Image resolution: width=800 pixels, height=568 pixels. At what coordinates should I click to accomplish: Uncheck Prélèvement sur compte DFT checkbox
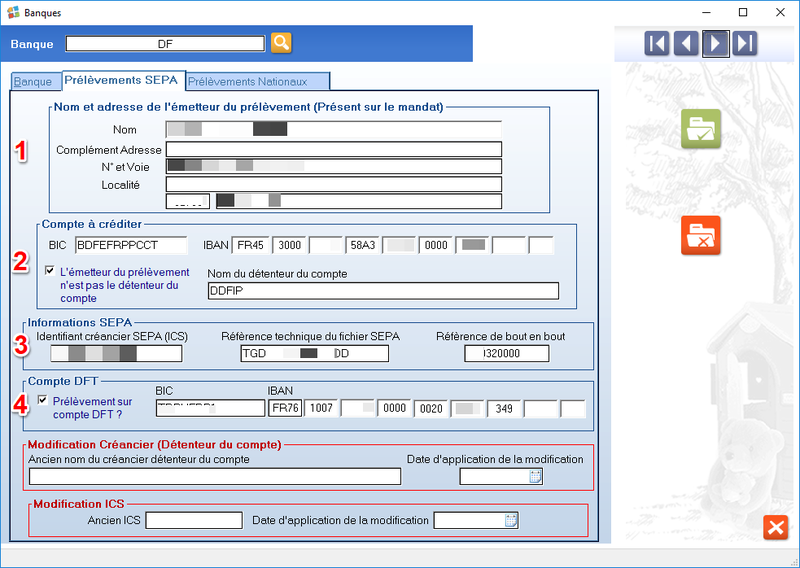[x=42, y=400]
